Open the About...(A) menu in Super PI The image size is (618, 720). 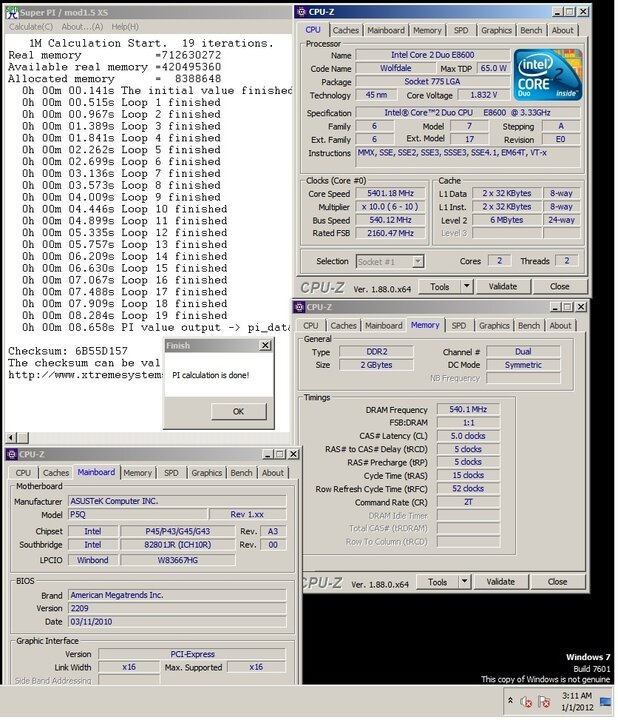tap(82, 27)
